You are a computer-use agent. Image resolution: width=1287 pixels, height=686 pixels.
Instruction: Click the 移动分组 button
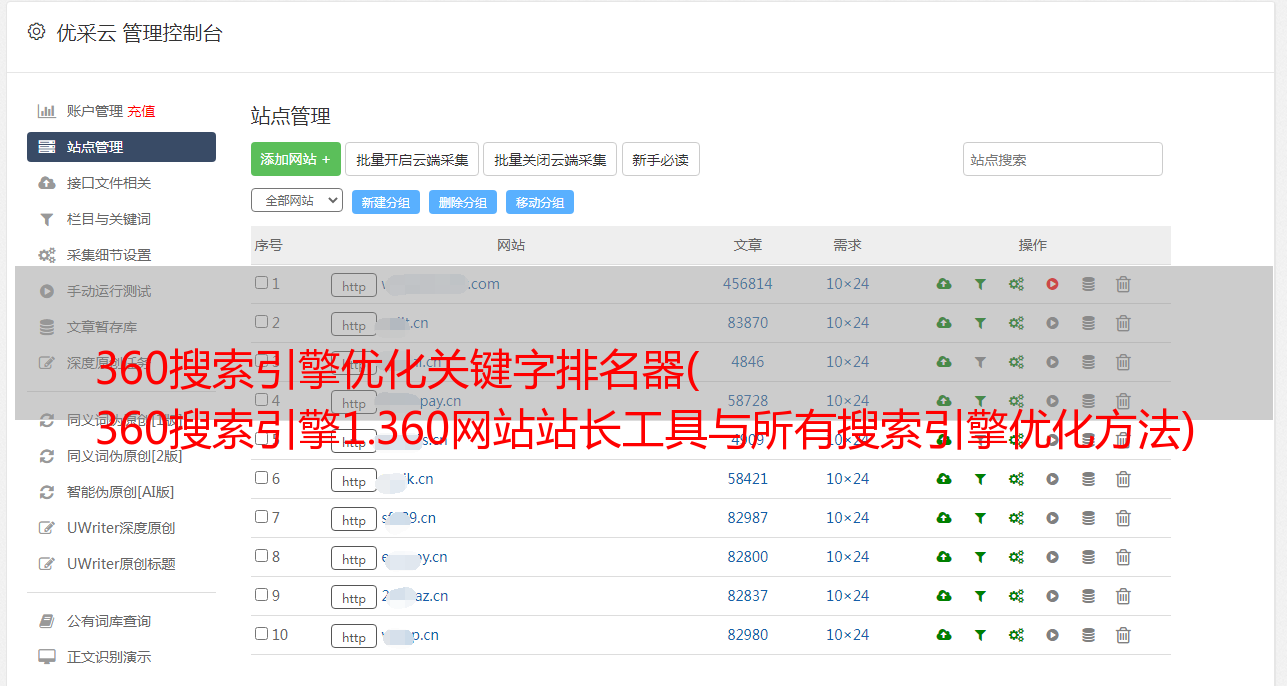540,202
